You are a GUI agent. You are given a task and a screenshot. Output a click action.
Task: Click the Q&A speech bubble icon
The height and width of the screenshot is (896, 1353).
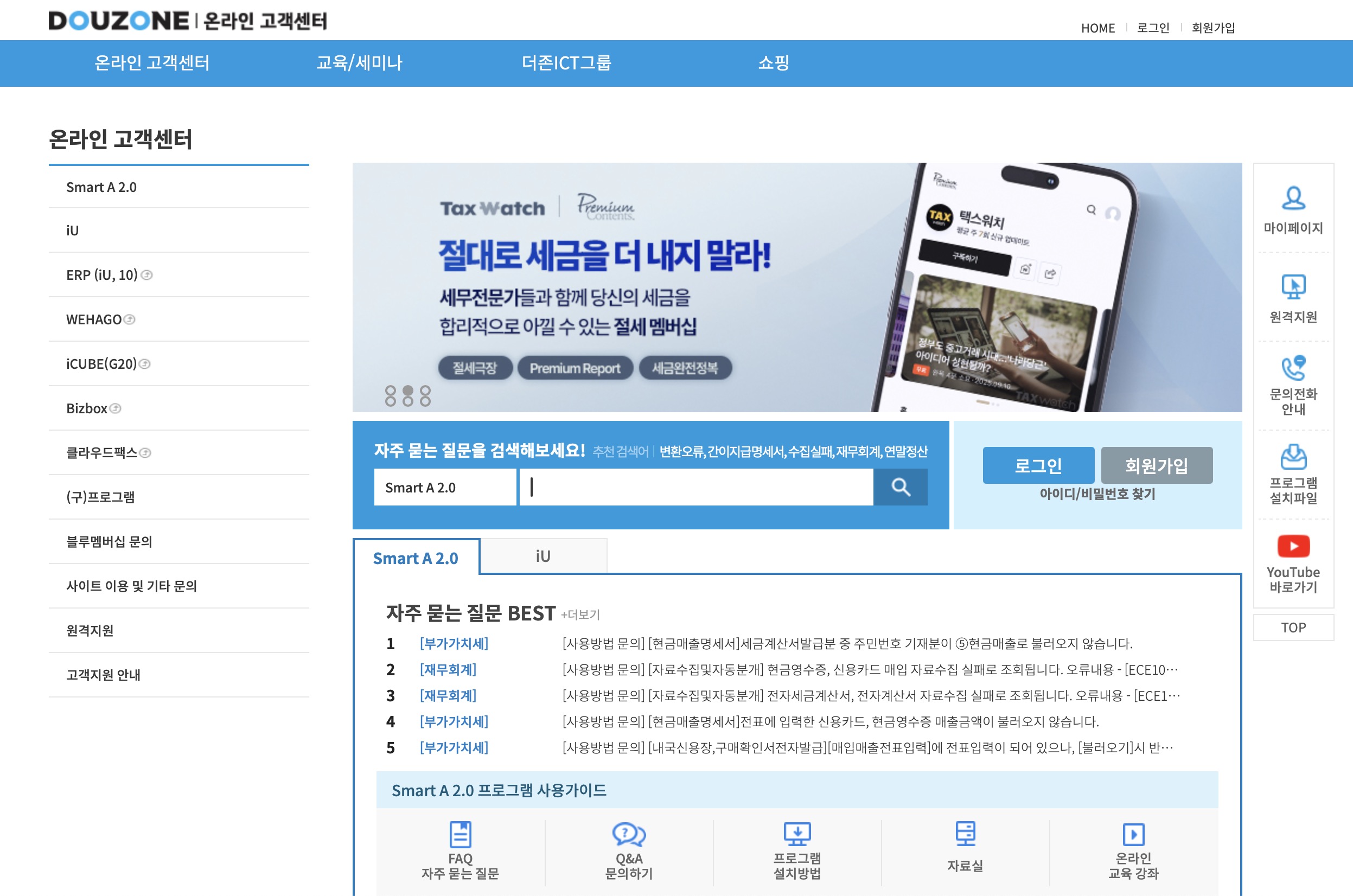(x=628, y=834)
